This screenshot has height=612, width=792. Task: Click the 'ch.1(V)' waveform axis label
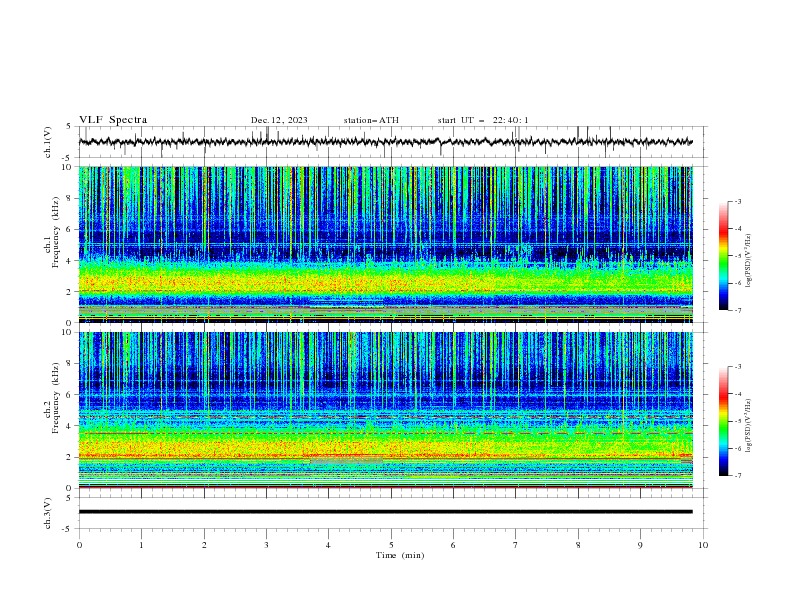48,142
